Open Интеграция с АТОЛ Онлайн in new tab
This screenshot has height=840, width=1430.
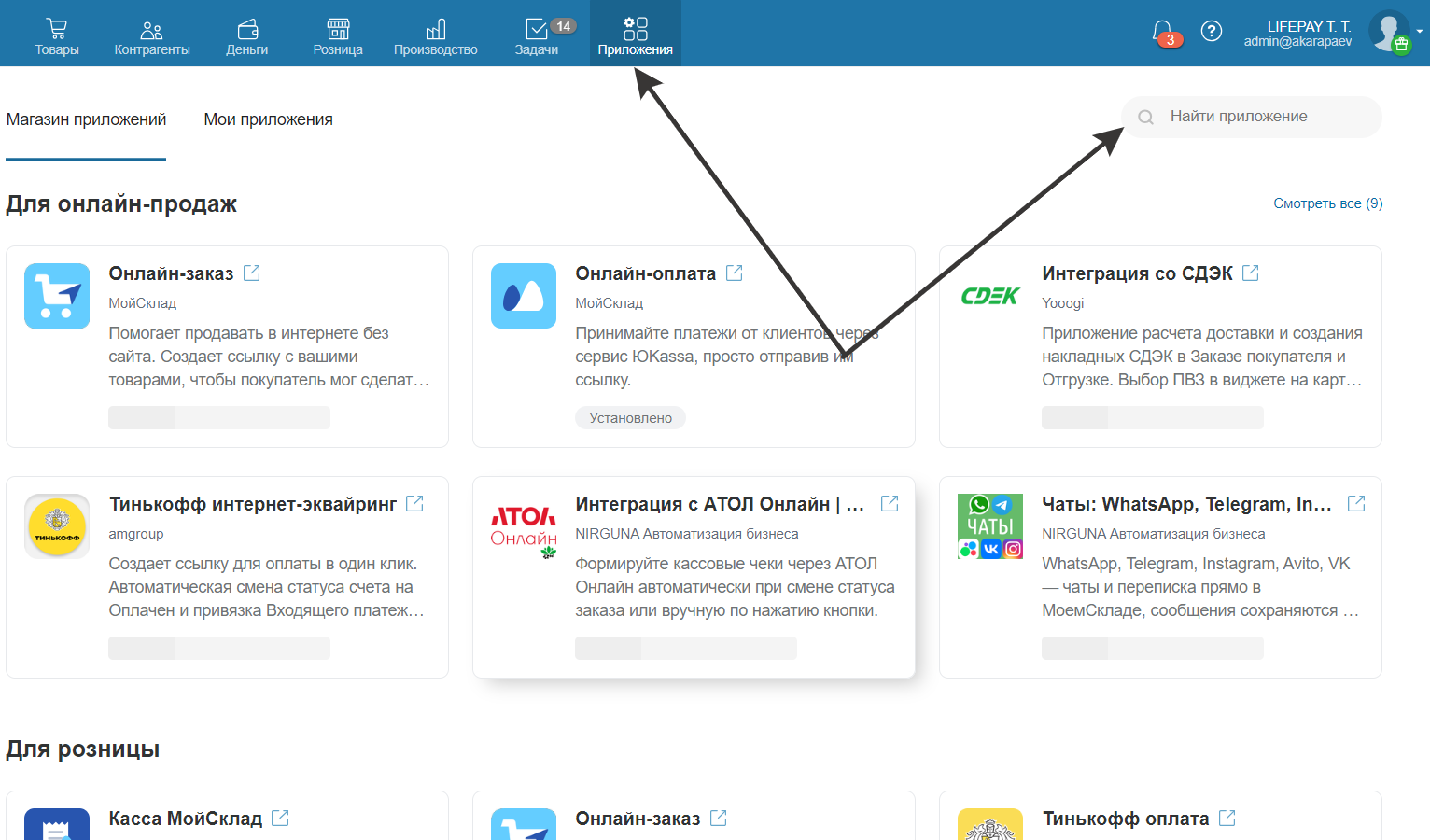pyautogui.click(x=890, y=503)
